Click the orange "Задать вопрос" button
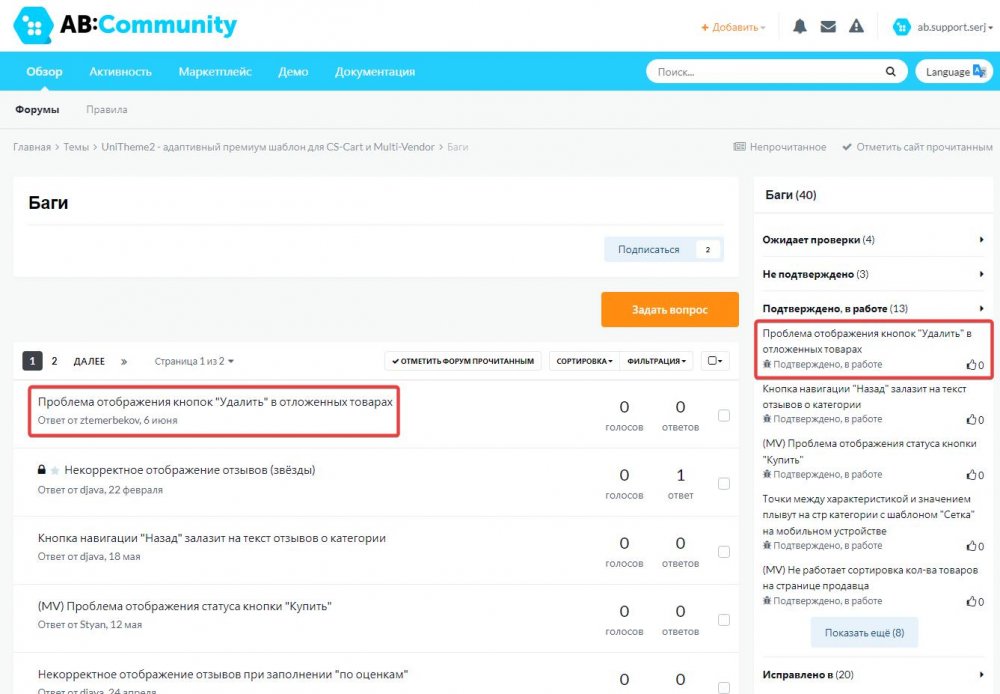 (x=669, y=310)
